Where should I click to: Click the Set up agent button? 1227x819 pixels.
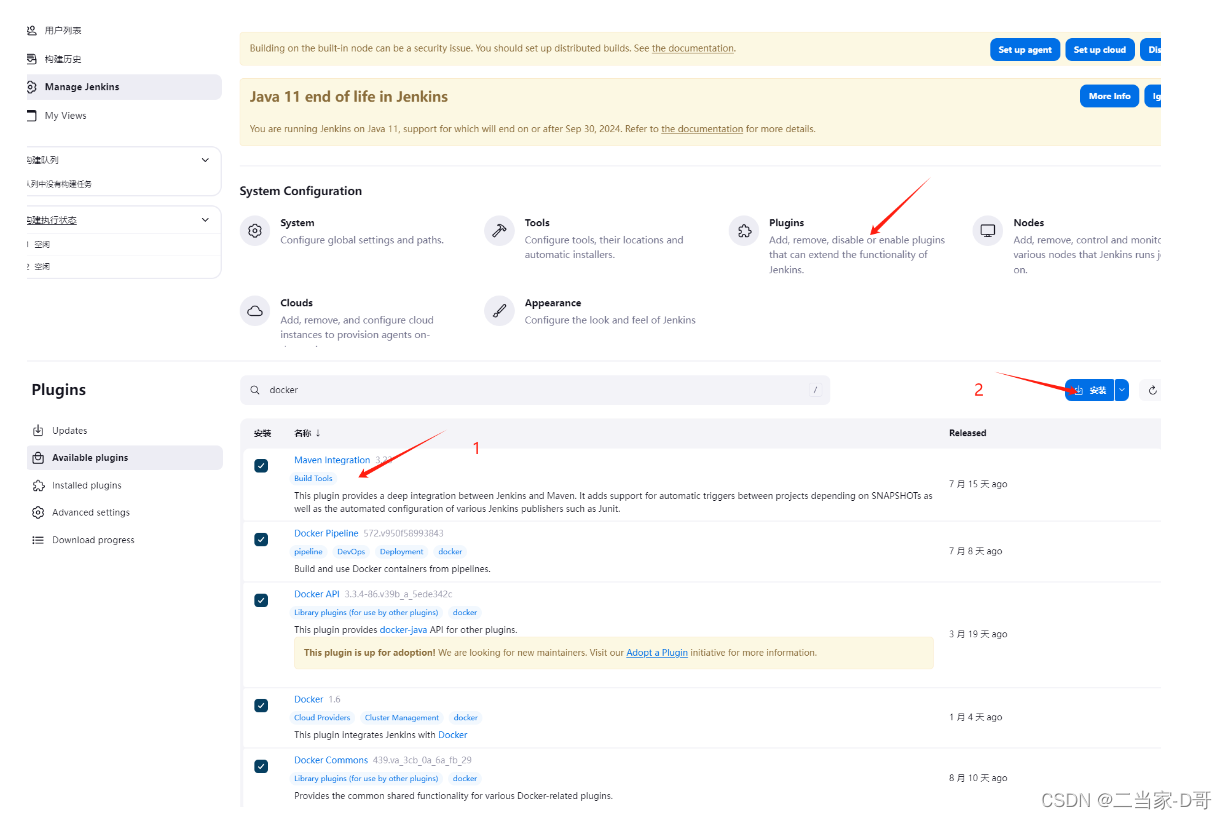(1025, 50)
